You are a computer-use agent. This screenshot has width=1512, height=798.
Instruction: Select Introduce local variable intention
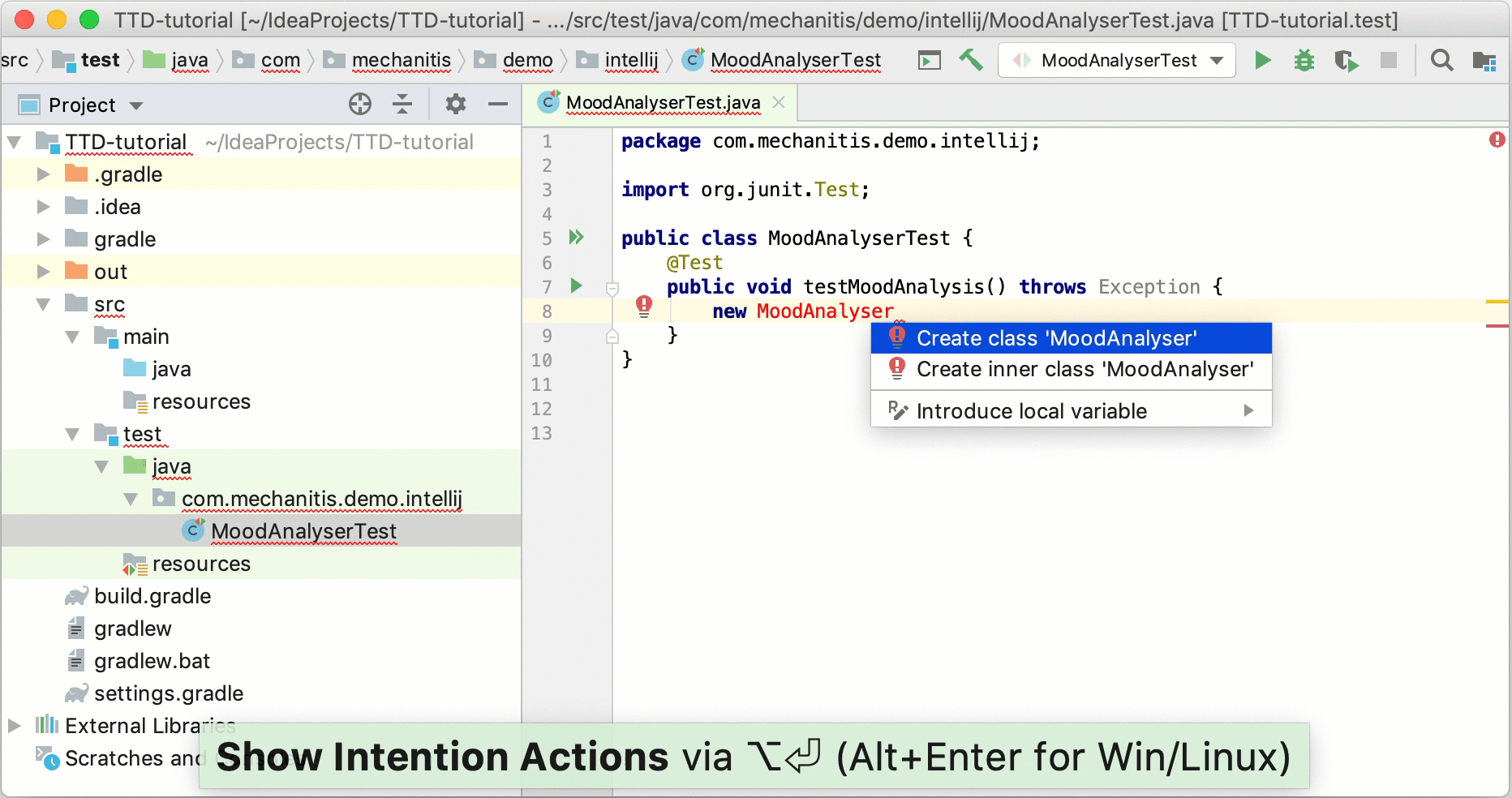click(x=1071, y=411)
